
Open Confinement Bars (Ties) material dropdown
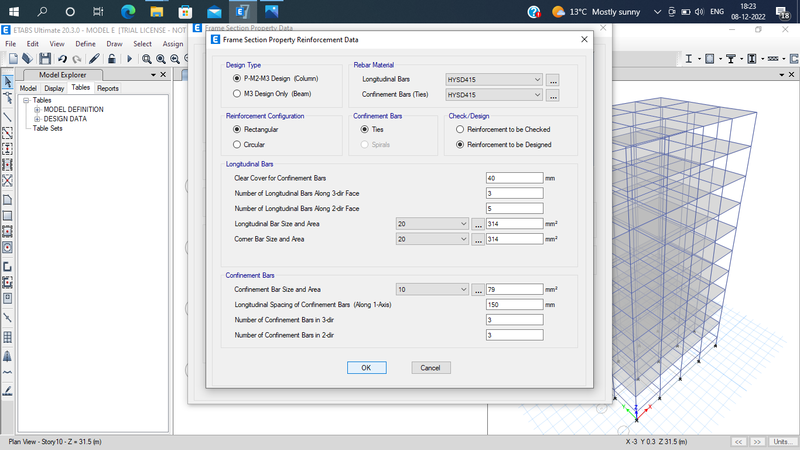(x=494, y=95)
